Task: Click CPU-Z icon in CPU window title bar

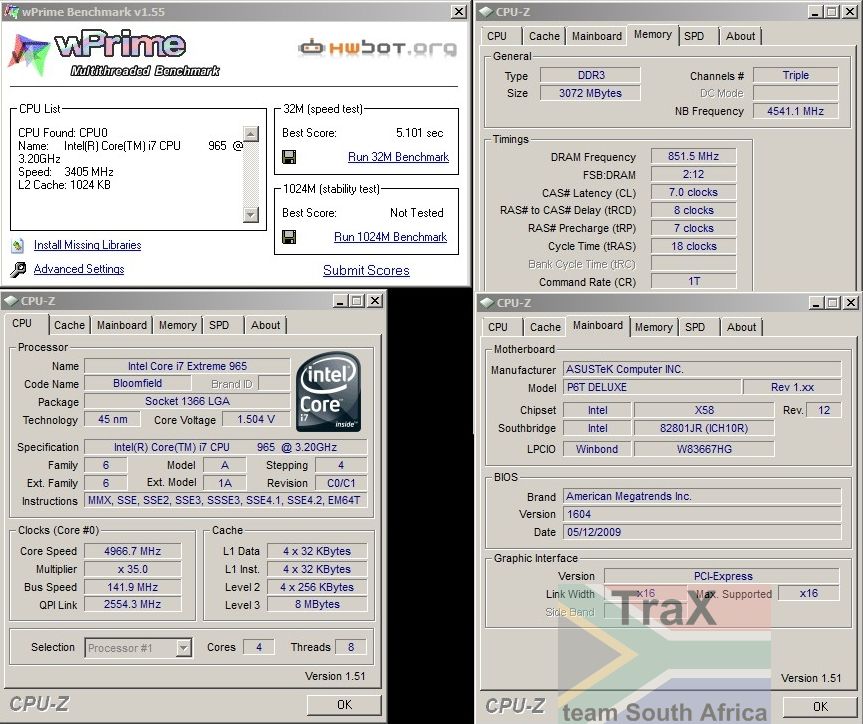Action: pyautogui.click(x=10, y=301)
